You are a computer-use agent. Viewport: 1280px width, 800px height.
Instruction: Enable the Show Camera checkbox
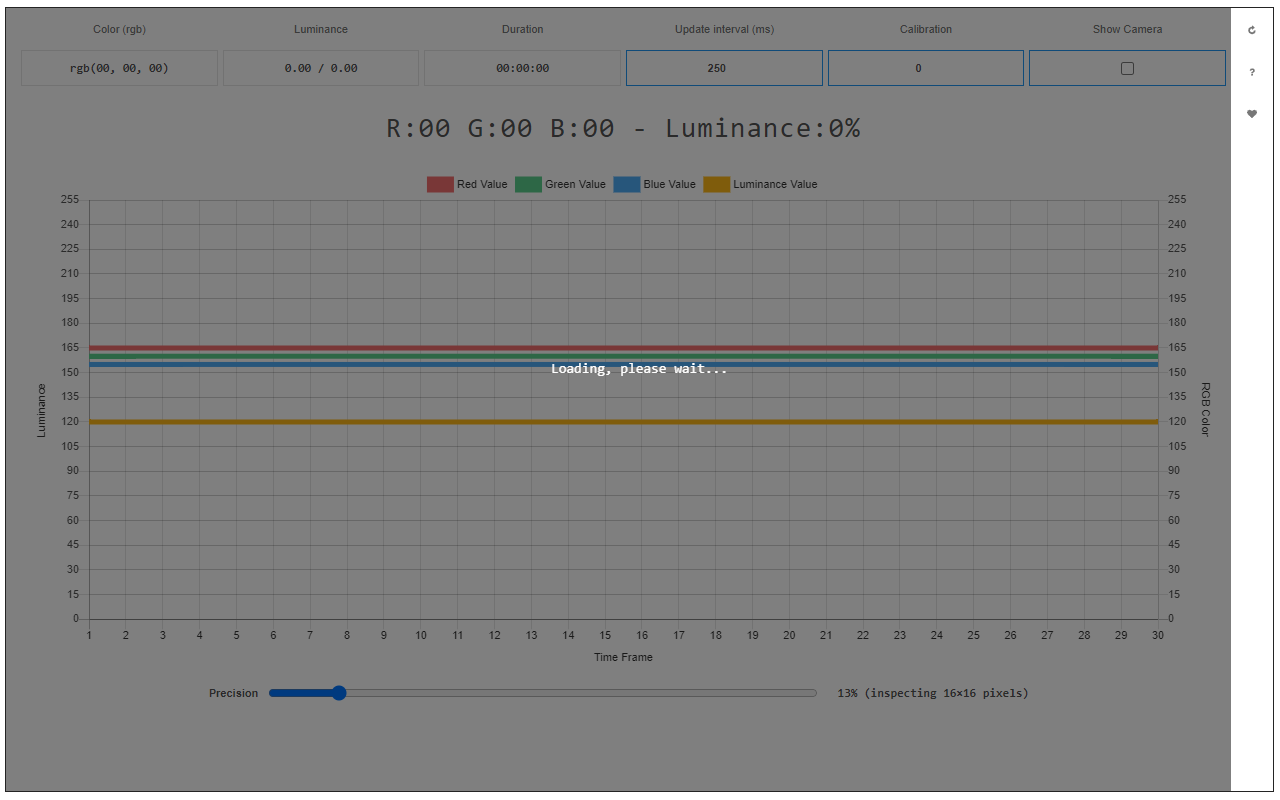(x=1127, y=68)
